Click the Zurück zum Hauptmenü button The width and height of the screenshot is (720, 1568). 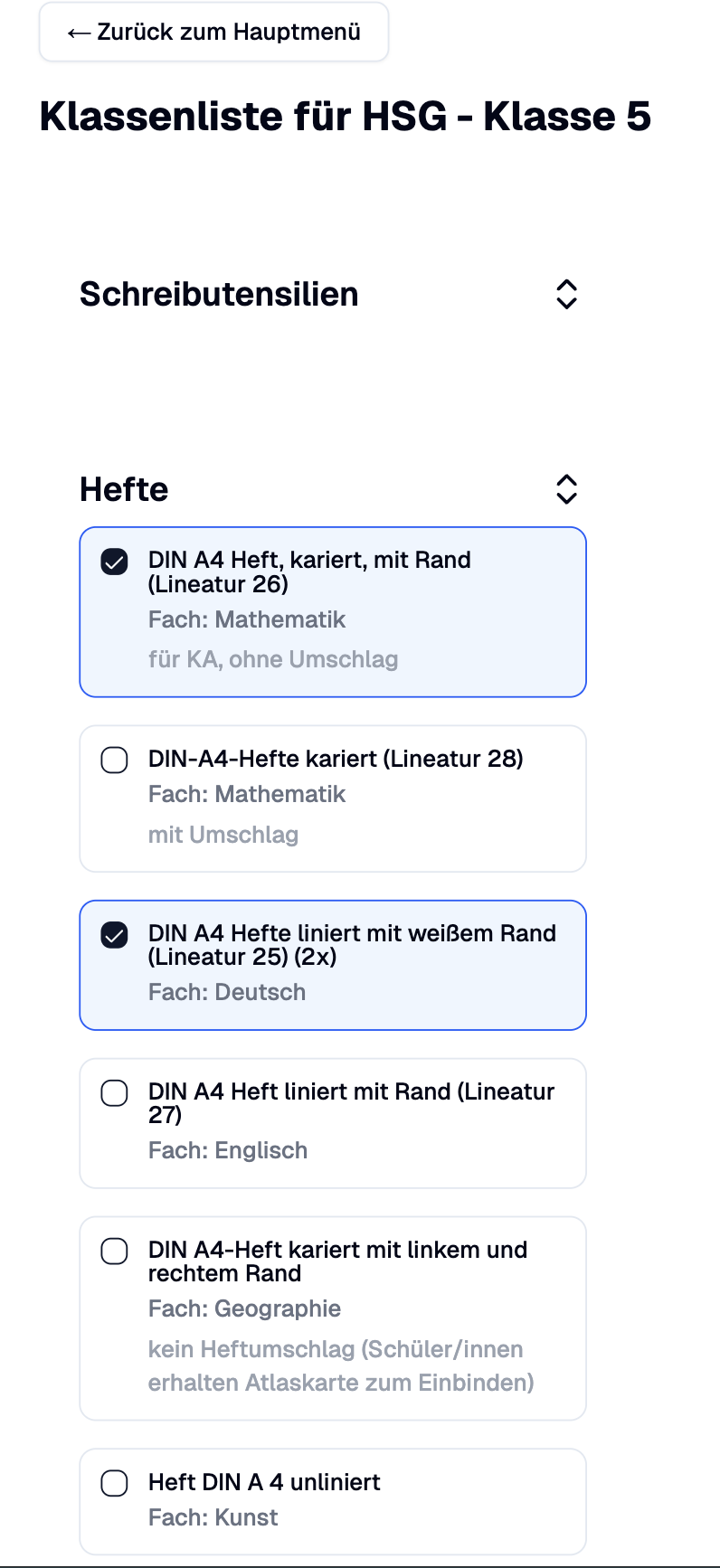pyautogui.click(x=213, y=33)
